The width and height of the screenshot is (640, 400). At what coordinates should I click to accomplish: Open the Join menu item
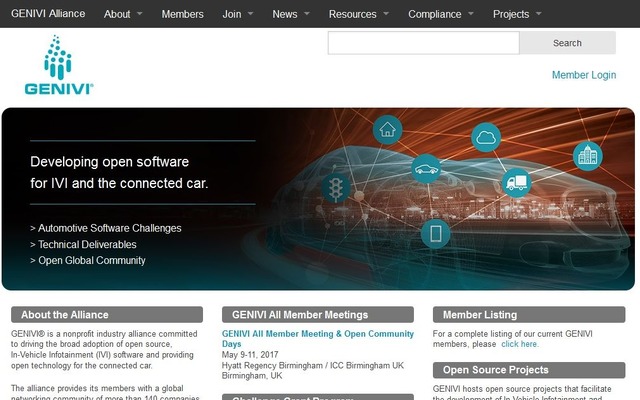(232, 14)
